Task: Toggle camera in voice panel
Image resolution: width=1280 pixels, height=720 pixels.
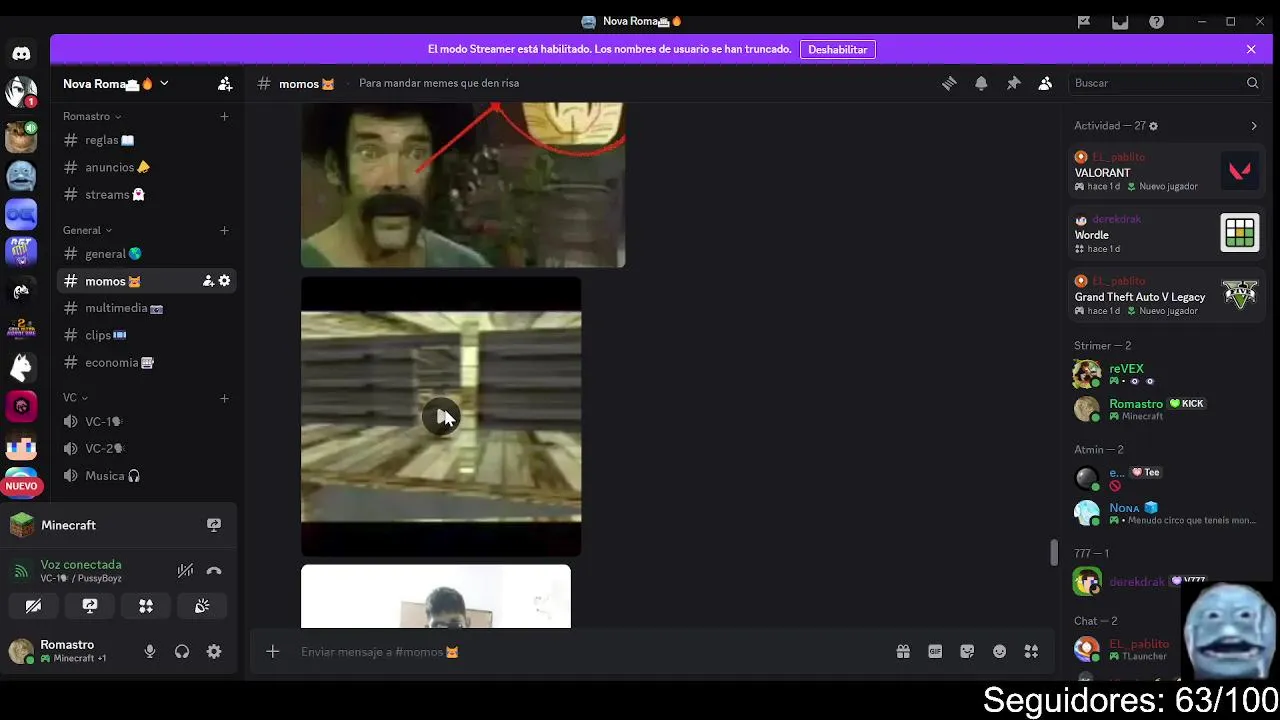Action: point(33,606)
